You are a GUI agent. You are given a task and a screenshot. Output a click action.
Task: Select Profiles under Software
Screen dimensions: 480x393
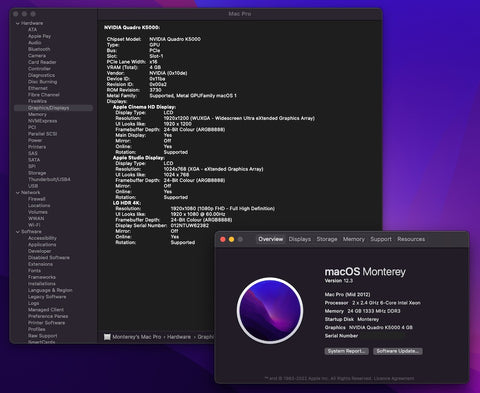[x=37, y=329]
